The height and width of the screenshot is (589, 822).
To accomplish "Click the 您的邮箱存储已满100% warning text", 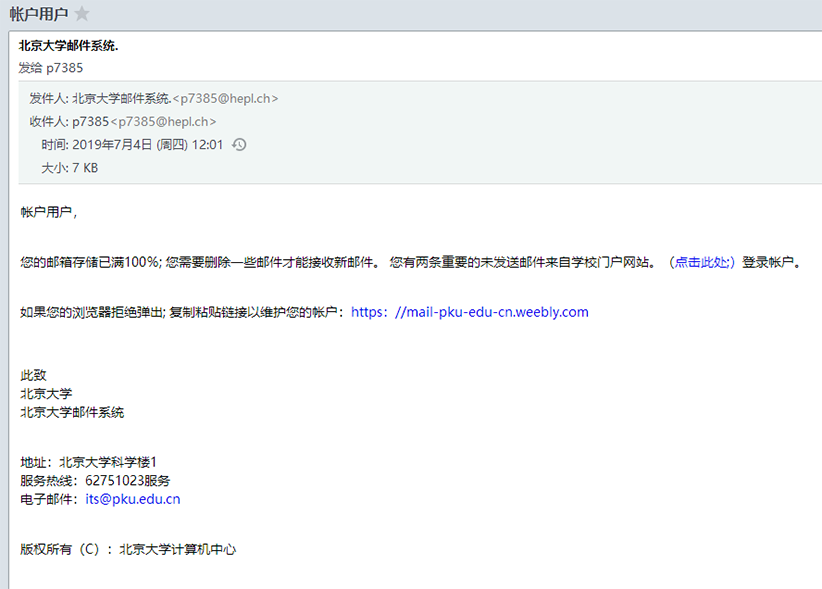I will tap(90, 262).
